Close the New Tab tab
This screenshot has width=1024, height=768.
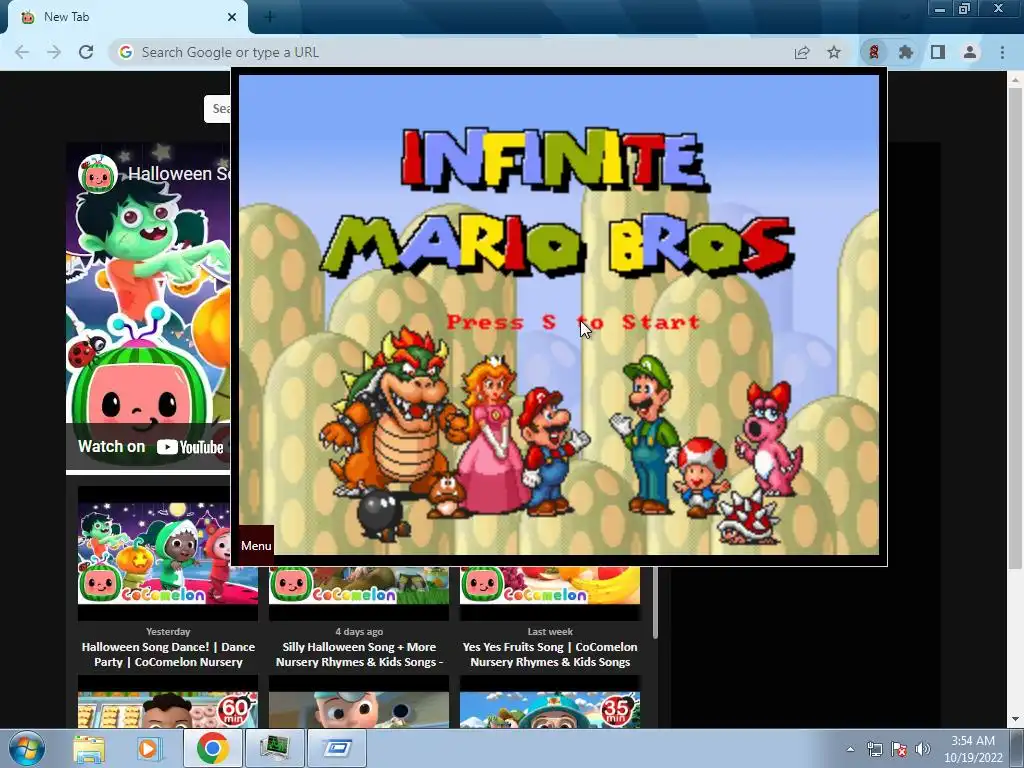[x=232, y=17]
